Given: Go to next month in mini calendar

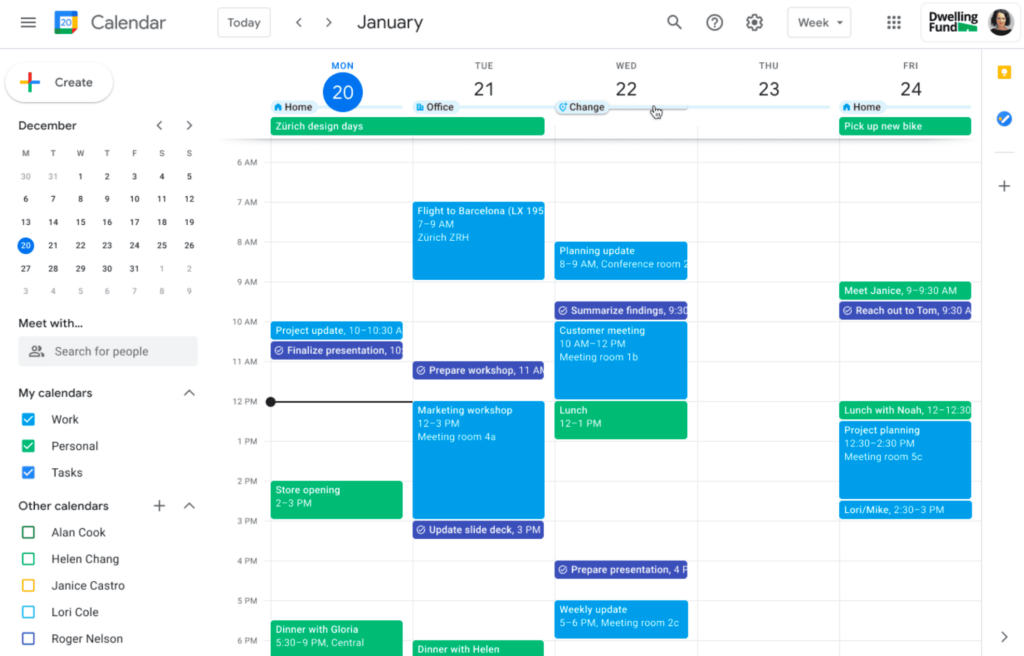Looking at the screenshot, I should click(189, 125).
